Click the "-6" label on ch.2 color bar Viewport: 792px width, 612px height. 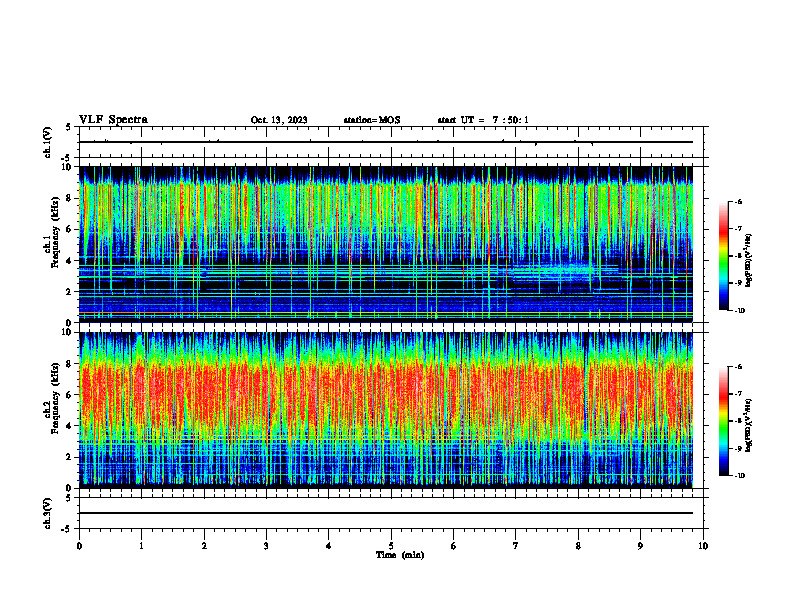click(x=738, y=367)
